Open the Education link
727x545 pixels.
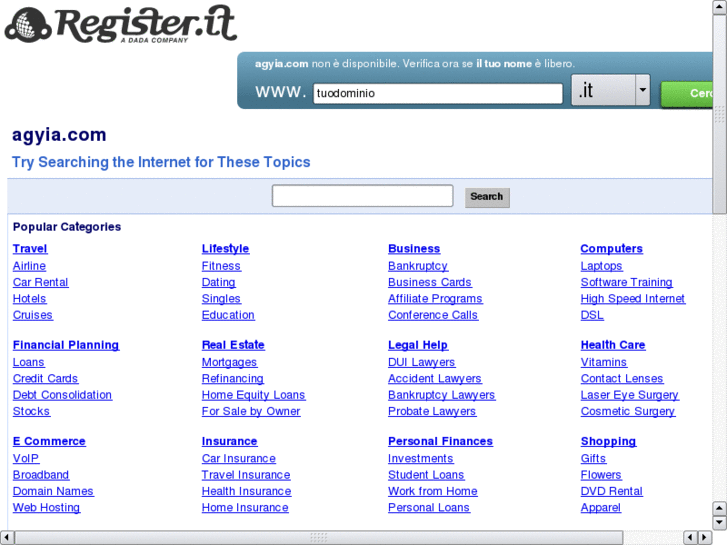(228, 315)
